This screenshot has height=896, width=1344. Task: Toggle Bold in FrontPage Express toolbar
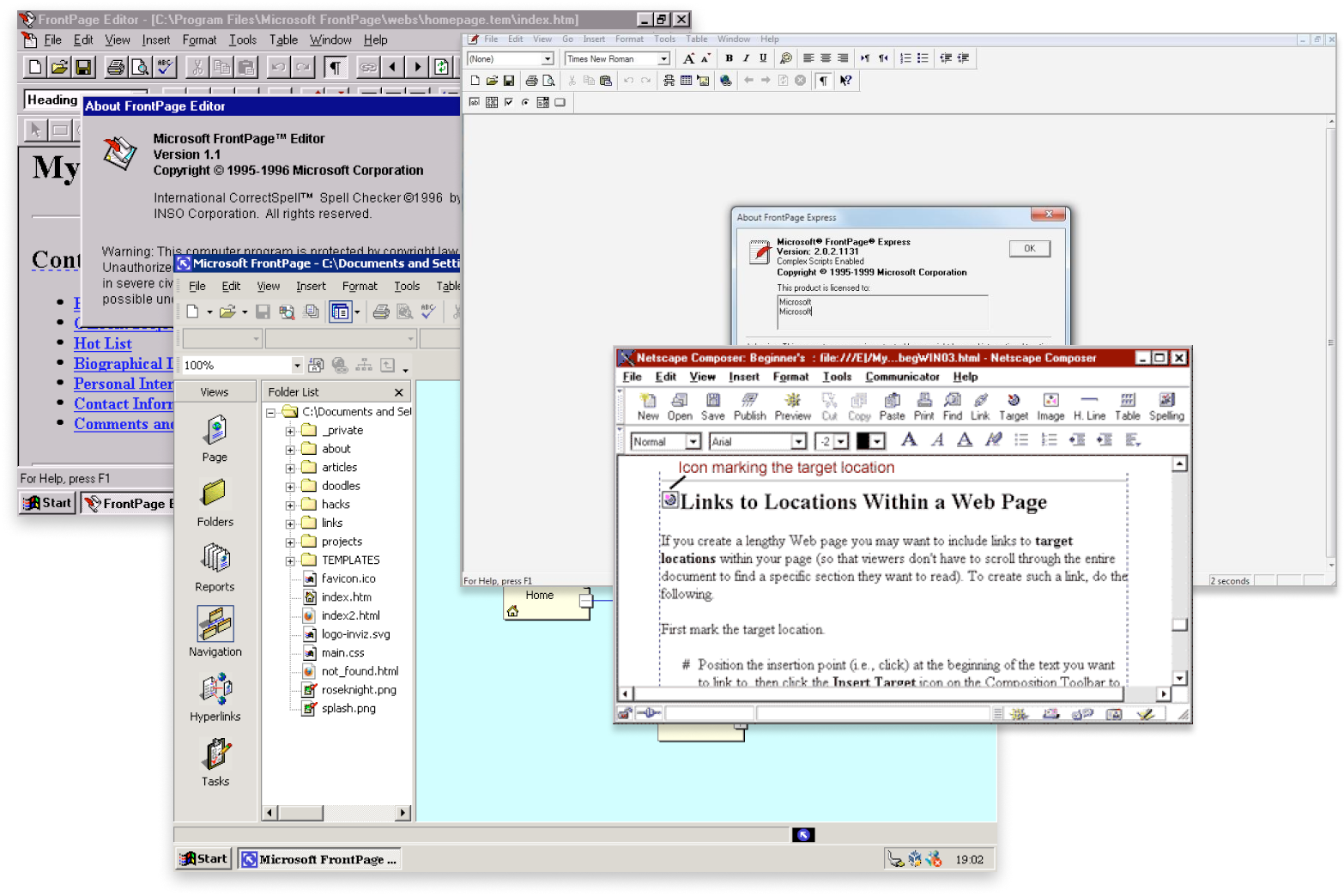[x=729, y=58]
